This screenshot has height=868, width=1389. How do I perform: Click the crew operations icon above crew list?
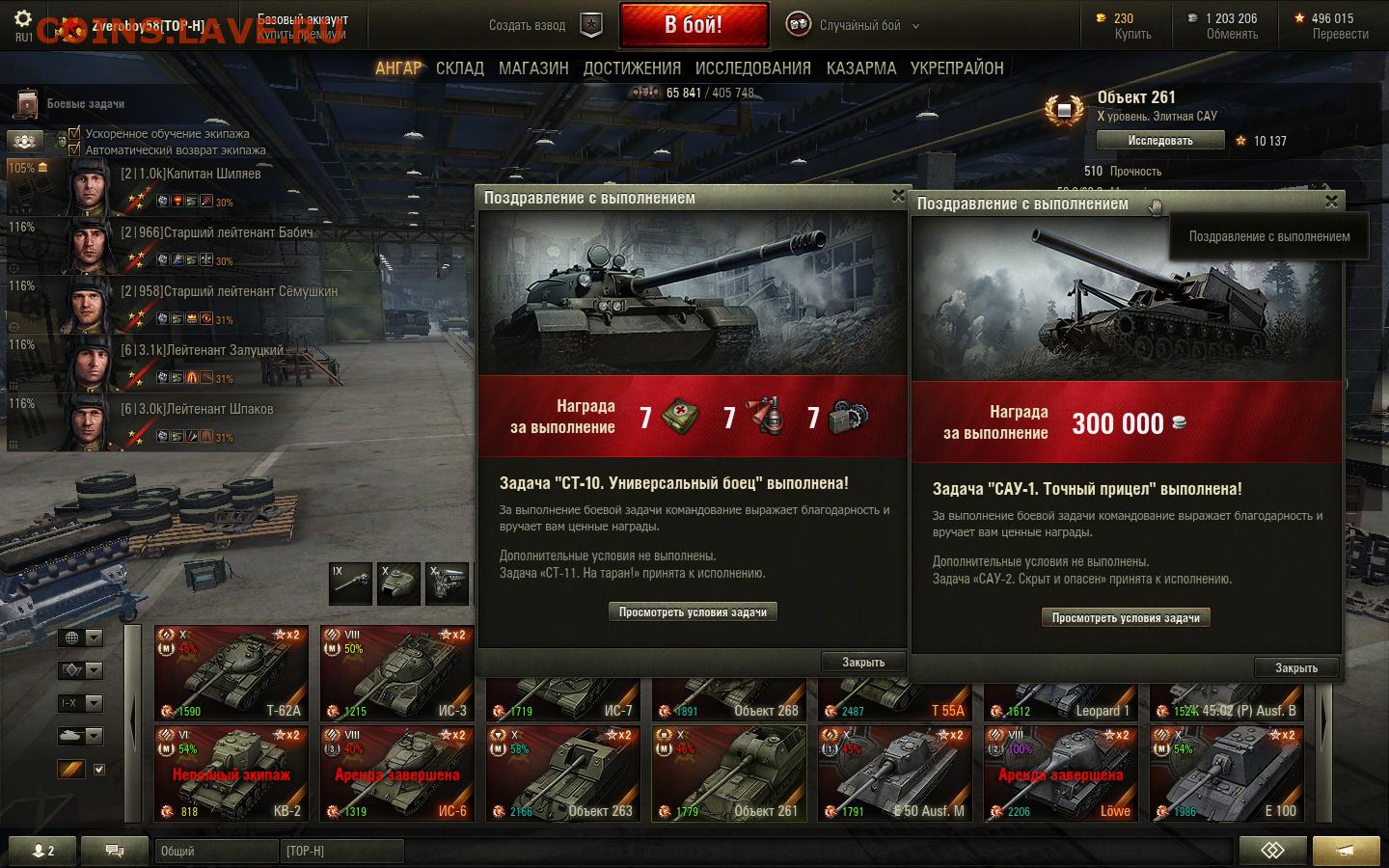tap(25, 141)
